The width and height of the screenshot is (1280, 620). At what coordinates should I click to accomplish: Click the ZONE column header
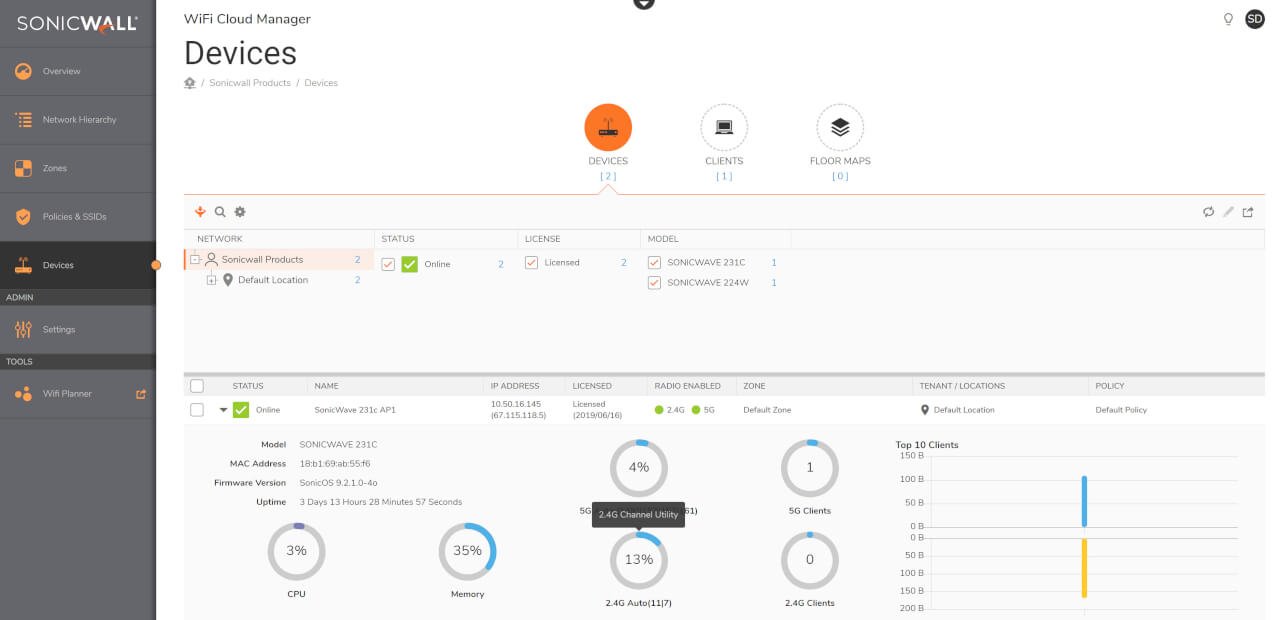754,386
